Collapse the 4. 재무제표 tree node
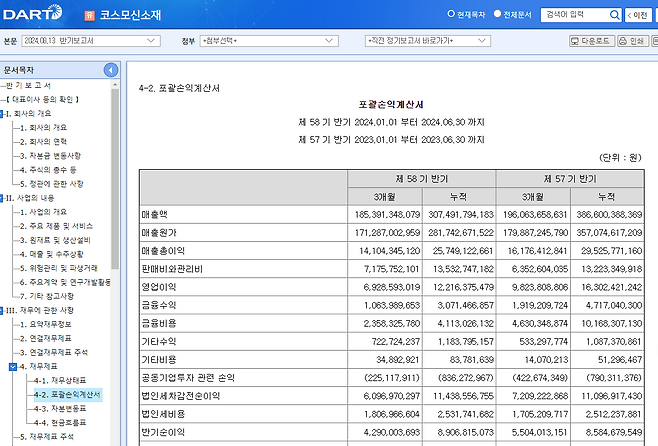The width and height of the screenshot is (658, 446). 13,367
